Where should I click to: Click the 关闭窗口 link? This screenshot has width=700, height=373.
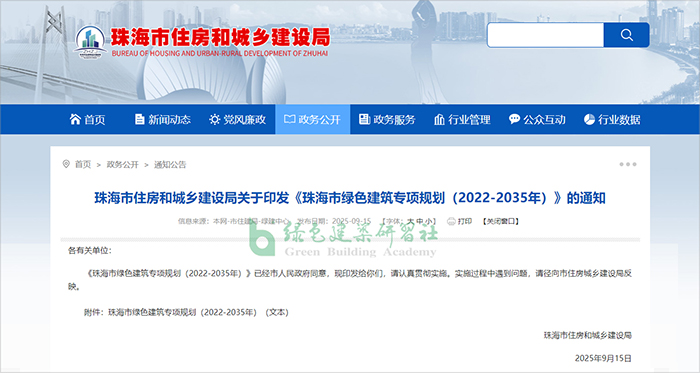(500, 221)
